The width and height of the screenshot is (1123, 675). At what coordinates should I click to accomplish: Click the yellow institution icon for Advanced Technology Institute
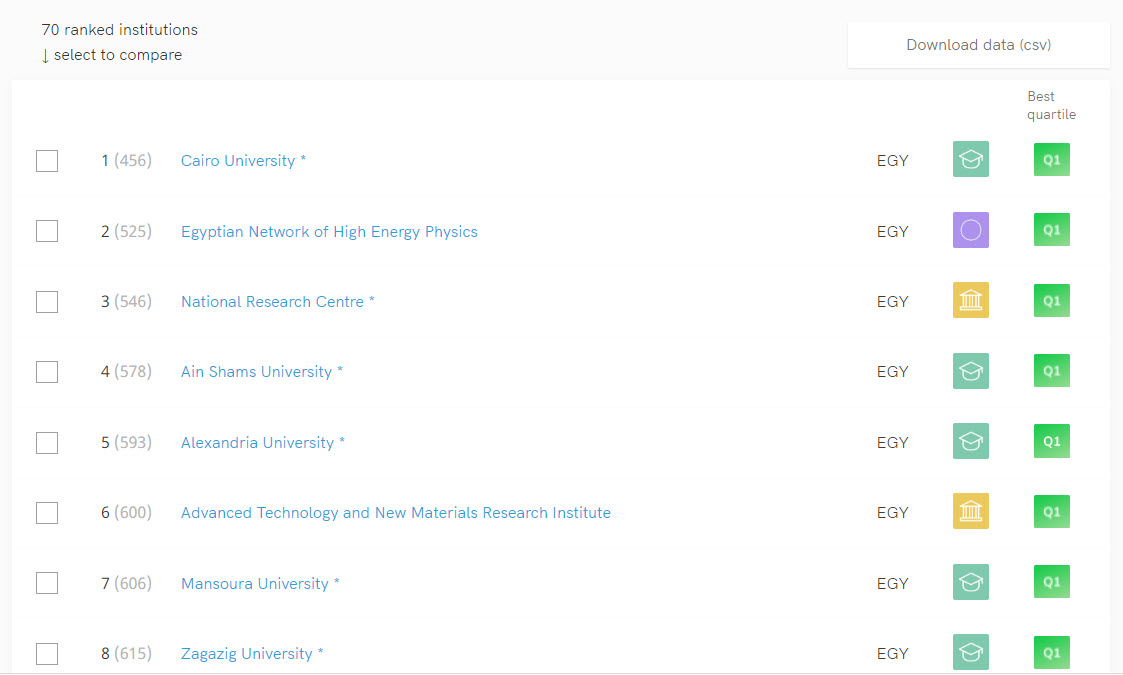tap(970, 512)
